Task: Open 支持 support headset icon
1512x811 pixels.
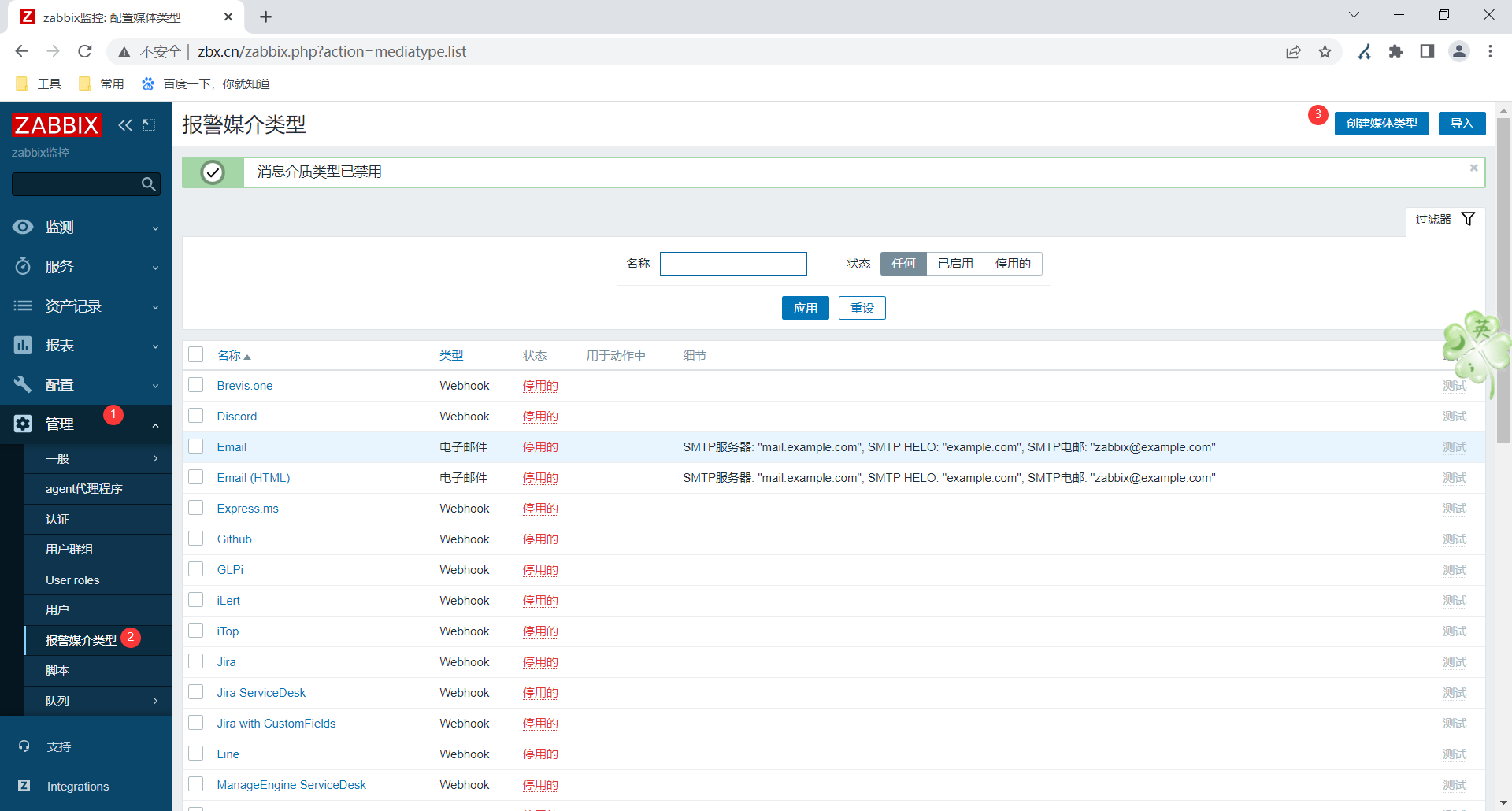Action: click(24, 746)
